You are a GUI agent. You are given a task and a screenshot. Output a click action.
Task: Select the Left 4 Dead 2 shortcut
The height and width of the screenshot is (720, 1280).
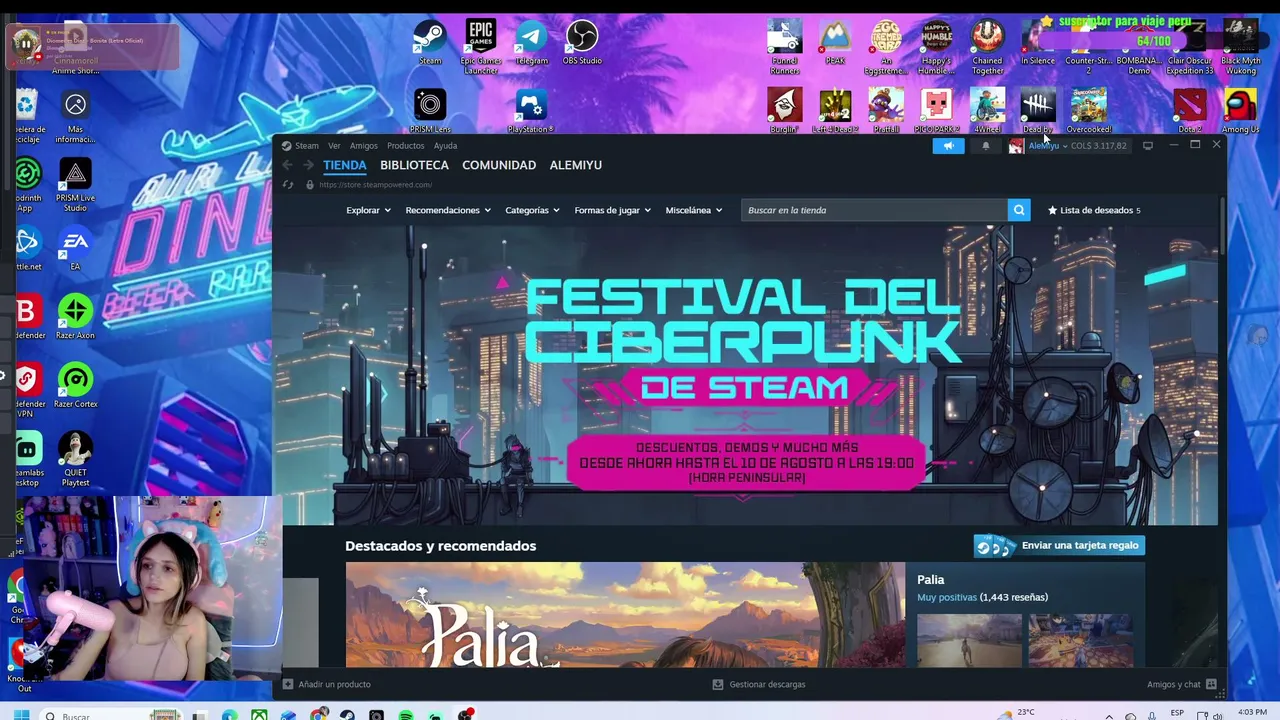[835, 110]
